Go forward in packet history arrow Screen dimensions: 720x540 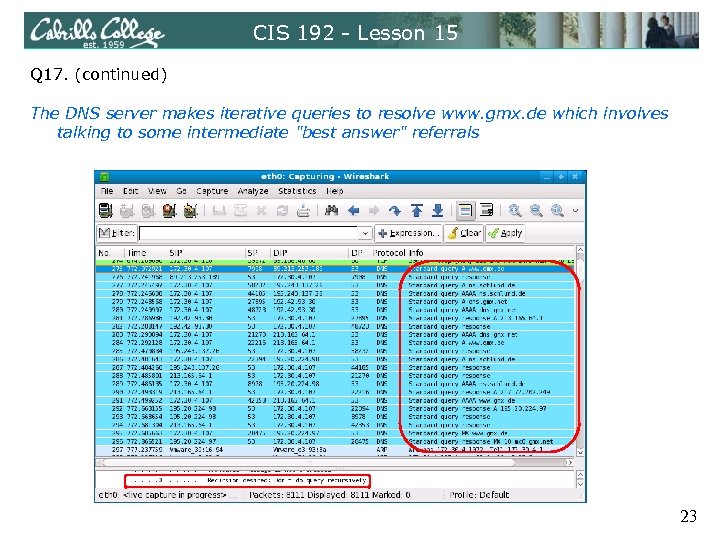[374, 211]
